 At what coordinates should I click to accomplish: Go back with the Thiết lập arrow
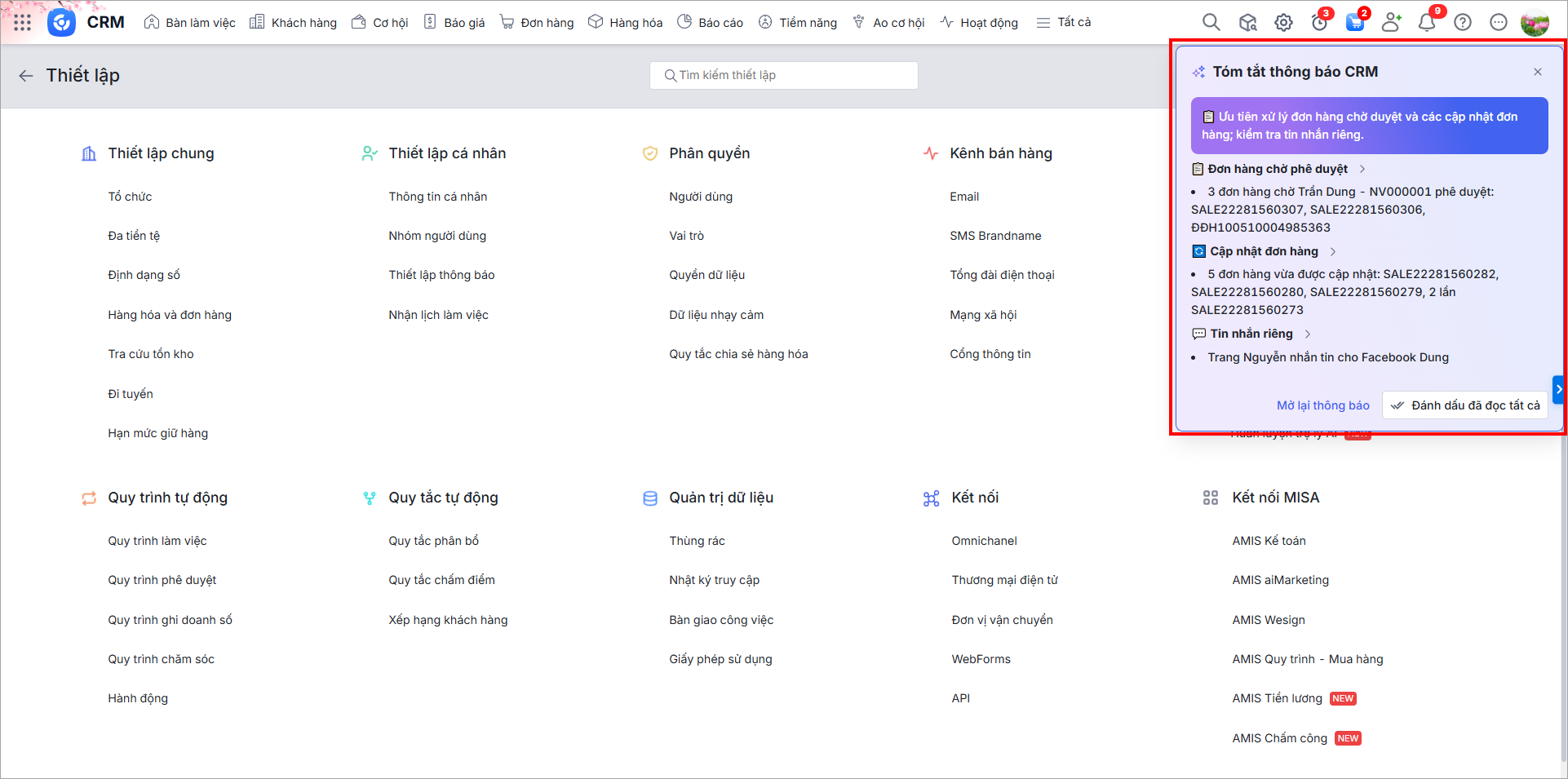coord(26,76)
